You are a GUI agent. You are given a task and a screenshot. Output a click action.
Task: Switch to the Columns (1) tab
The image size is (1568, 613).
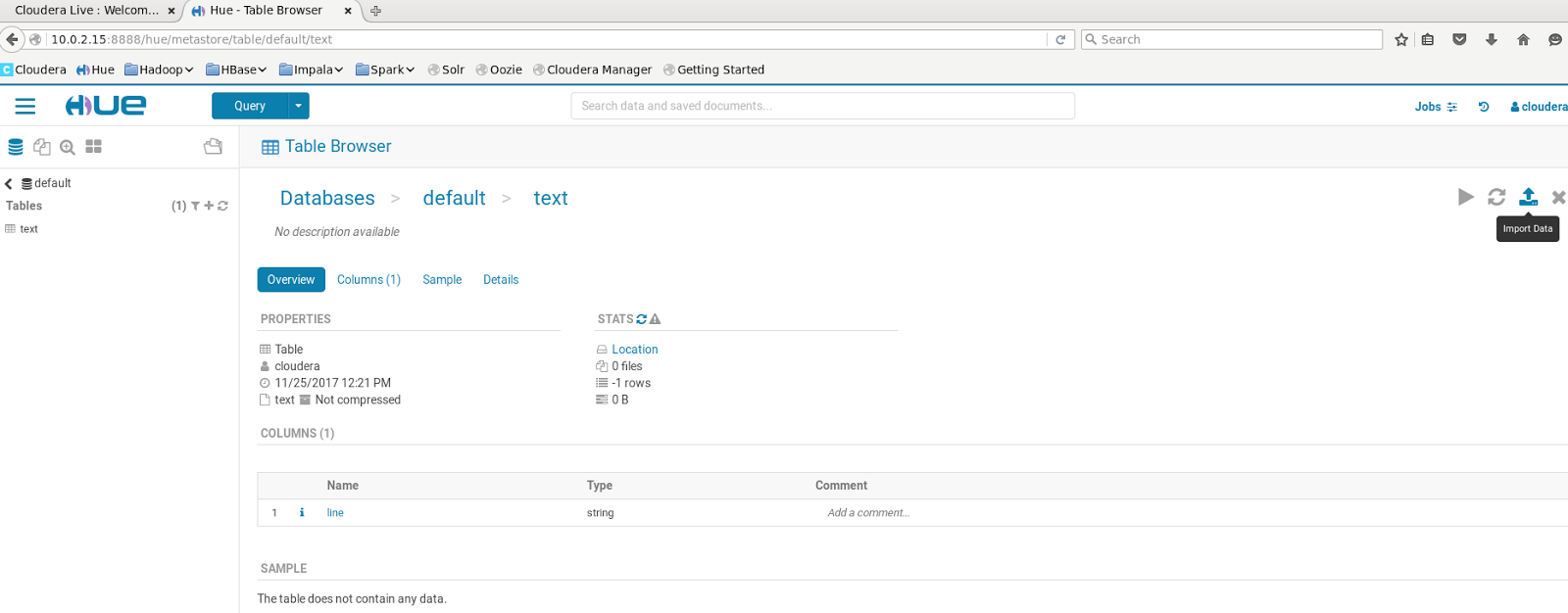coord(368,280)
